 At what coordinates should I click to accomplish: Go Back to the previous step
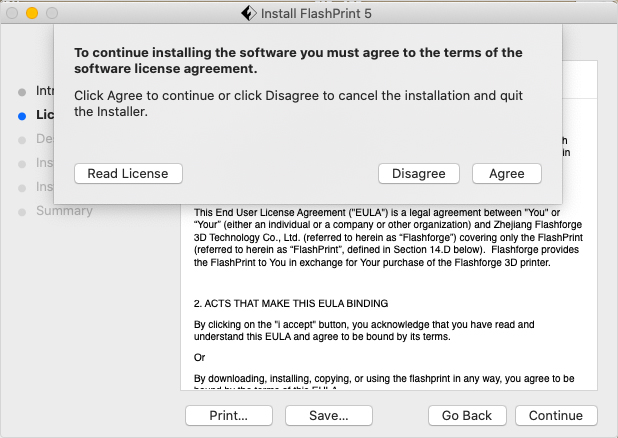coord(467,415)
